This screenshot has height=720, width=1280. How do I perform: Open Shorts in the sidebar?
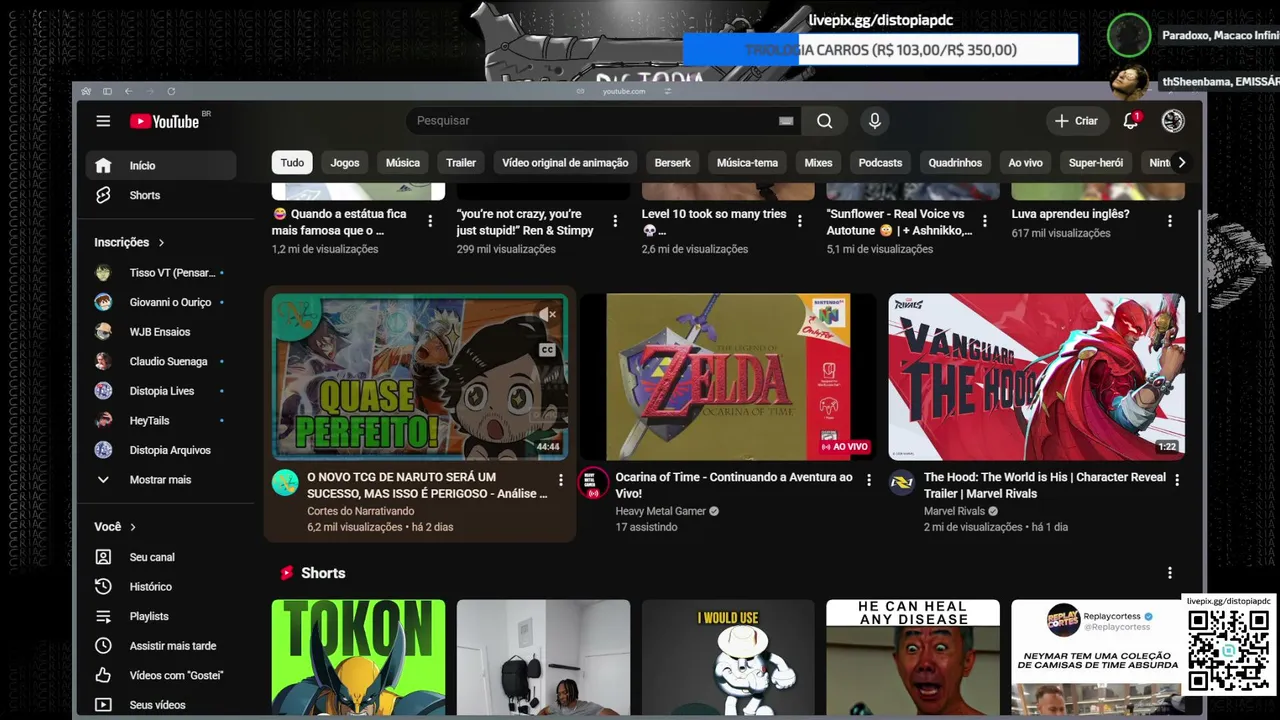coord(161,196)
